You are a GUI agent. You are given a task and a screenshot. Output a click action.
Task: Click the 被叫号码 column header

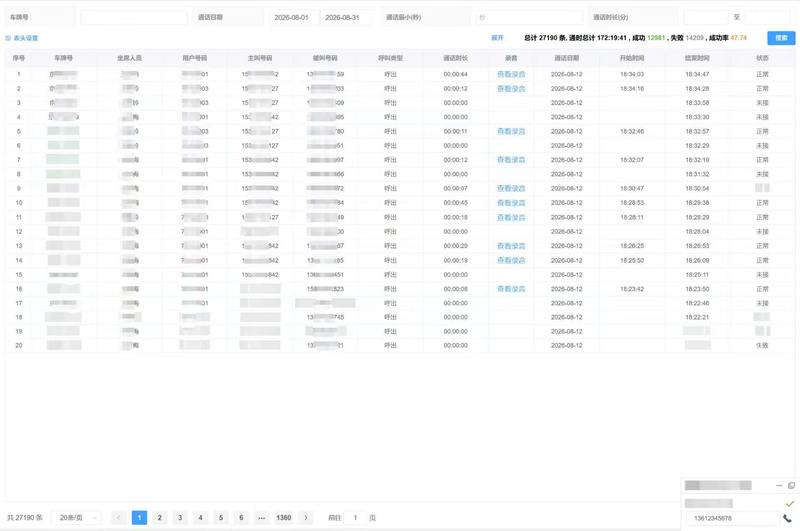(x=326, y=58)
